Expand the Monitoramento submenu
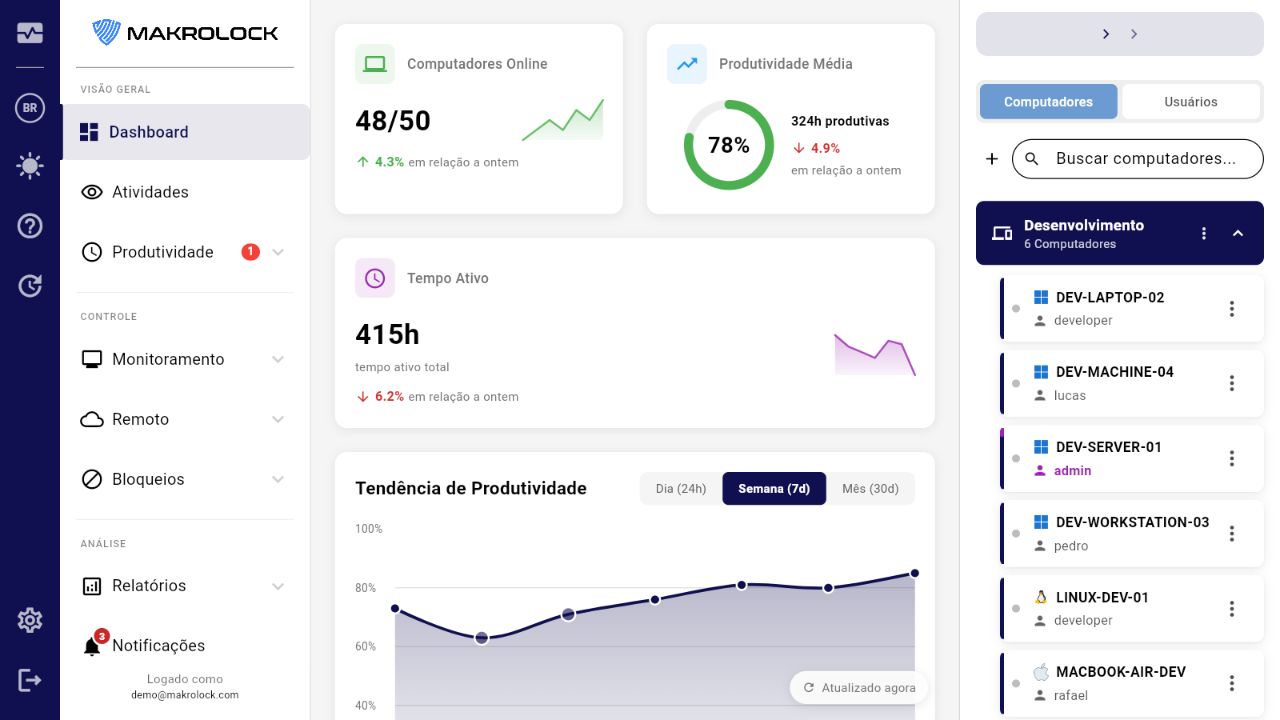 tap(185, 359)
